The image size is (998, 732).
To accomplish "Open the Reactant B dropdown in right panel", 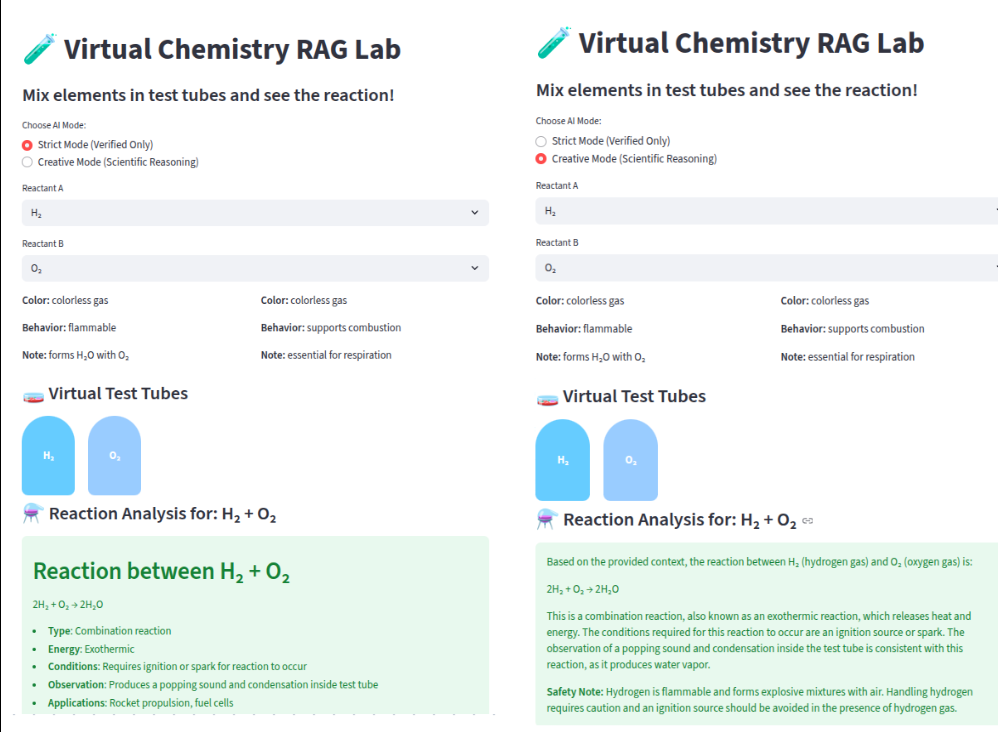I will pyautogui.click(x=766, y=268).
